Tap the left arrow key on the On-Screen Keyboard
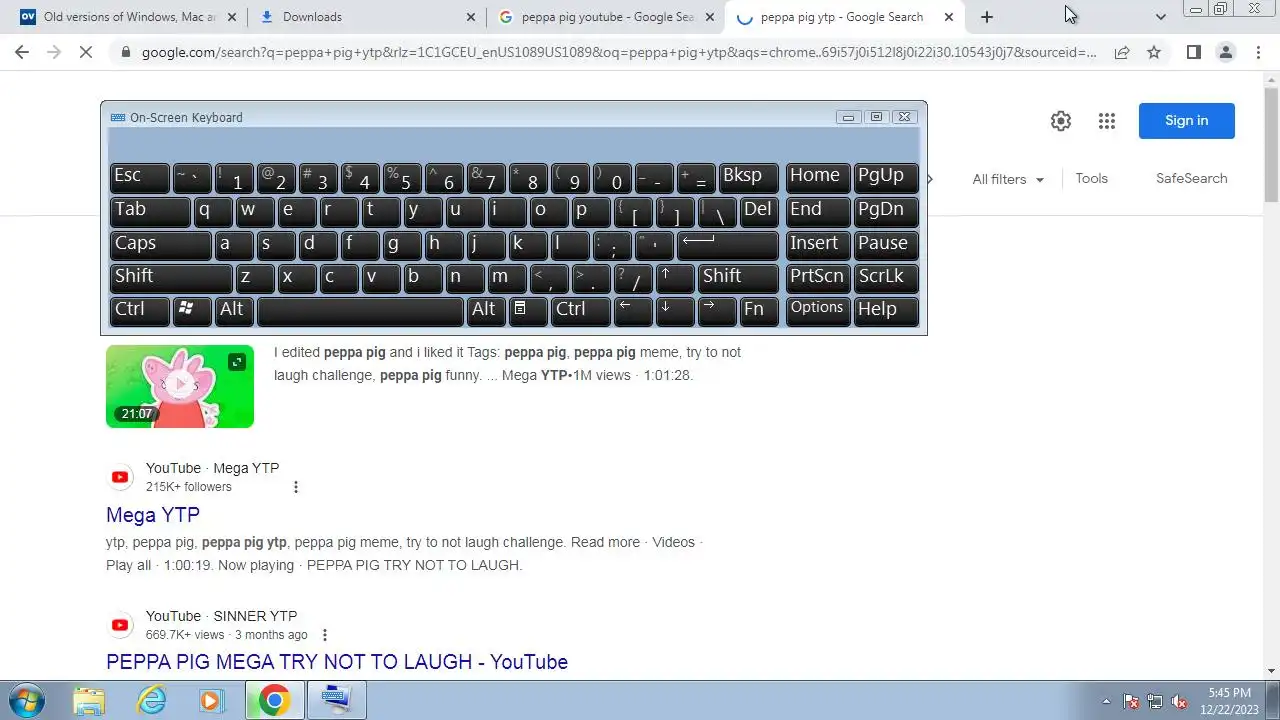 (x=632, y=310)
